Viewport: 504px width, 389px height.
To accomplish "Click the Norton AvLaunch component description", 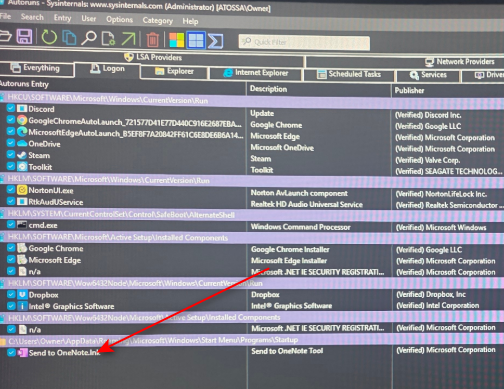I will 299,193.
